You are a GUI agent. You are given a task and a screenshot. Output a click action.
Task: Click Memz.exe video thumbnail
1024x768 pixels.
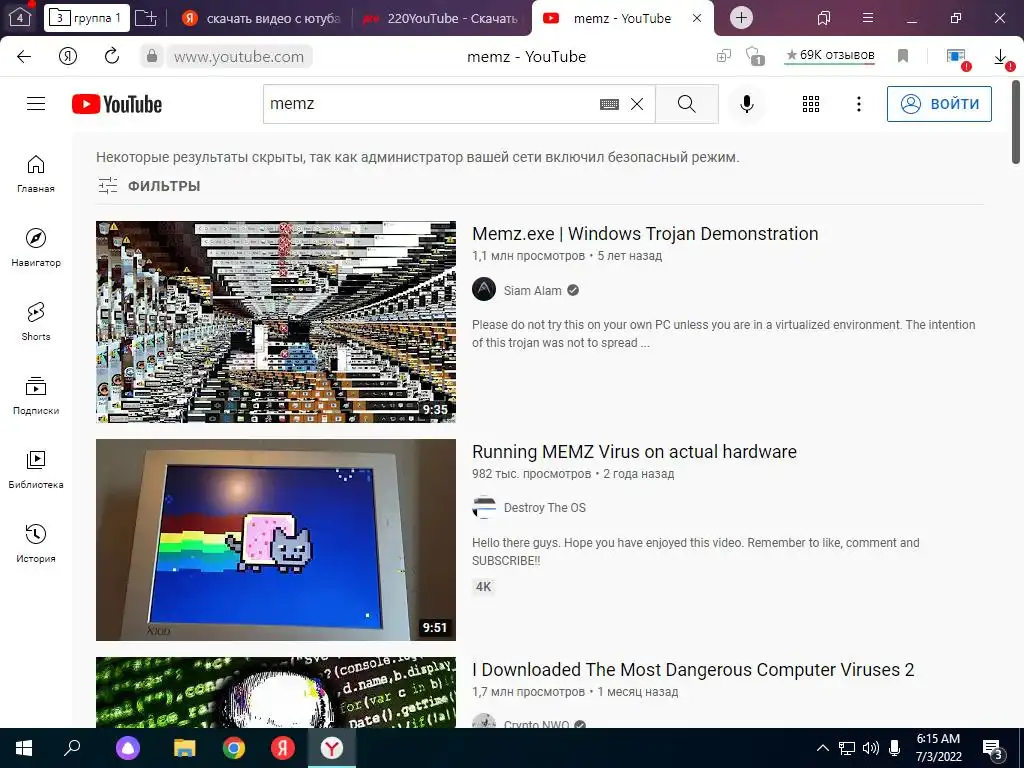point(276,322)
